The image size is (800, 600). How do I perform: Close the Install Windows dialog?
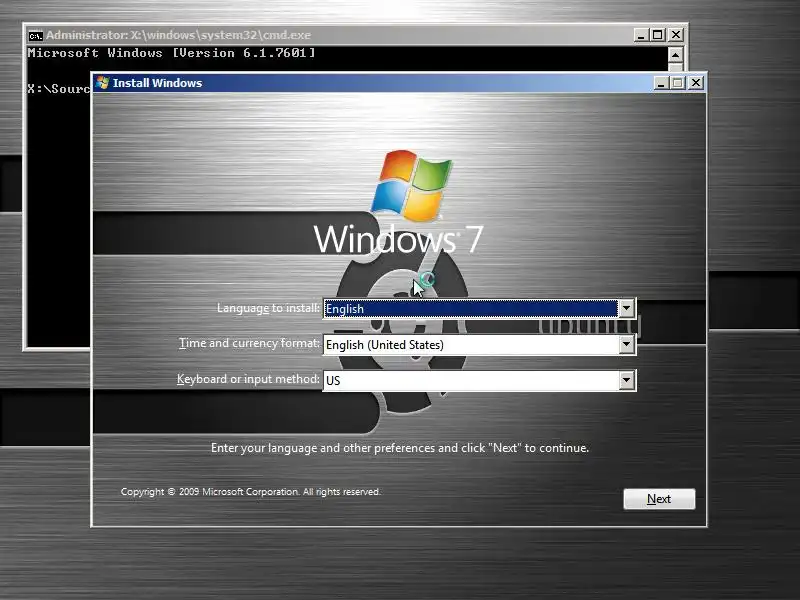coord(696,83)
